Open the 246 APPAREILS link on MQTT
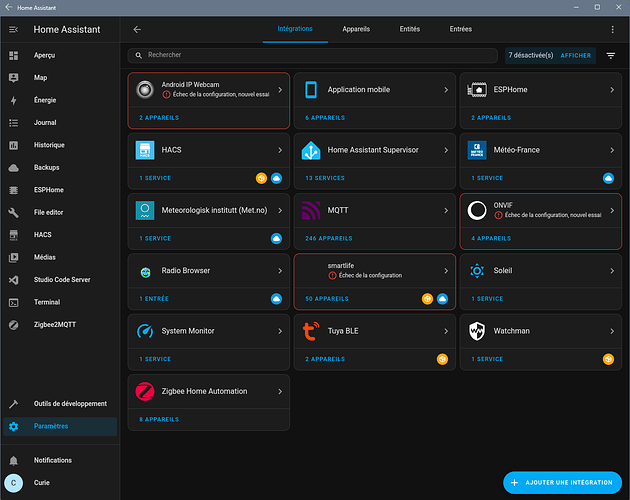630x500 pixels. [x=328, y=238]
